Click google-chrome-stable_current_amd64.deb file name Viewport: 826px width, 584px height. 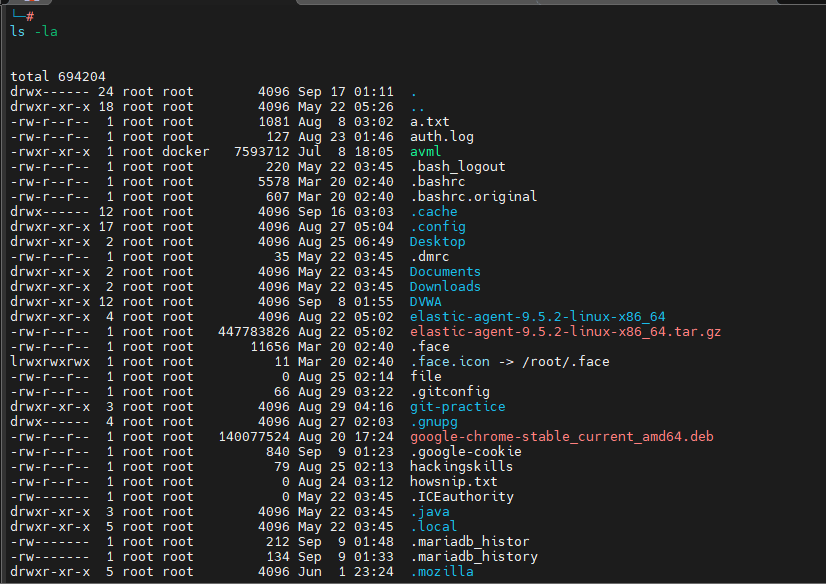(562, 437)
